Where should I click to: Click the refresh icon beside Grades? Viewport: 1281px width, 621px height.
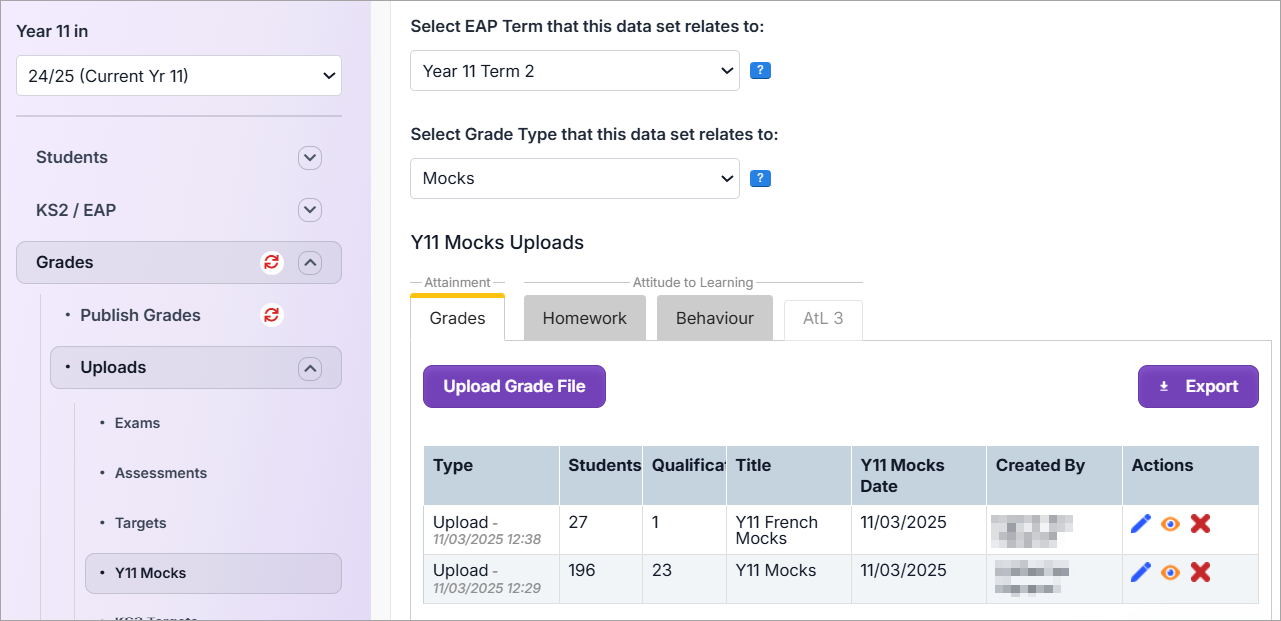pos(271,262)
